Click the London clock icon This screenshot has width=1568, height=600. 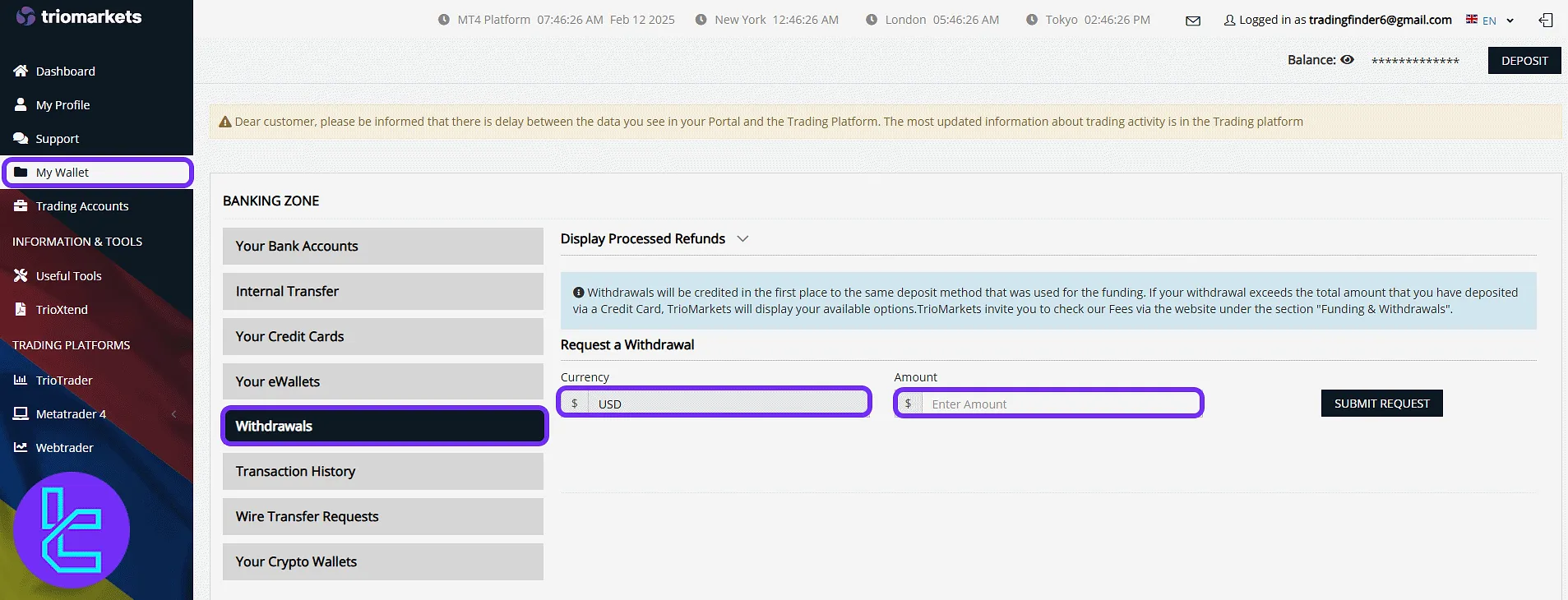tap(872, 20)
